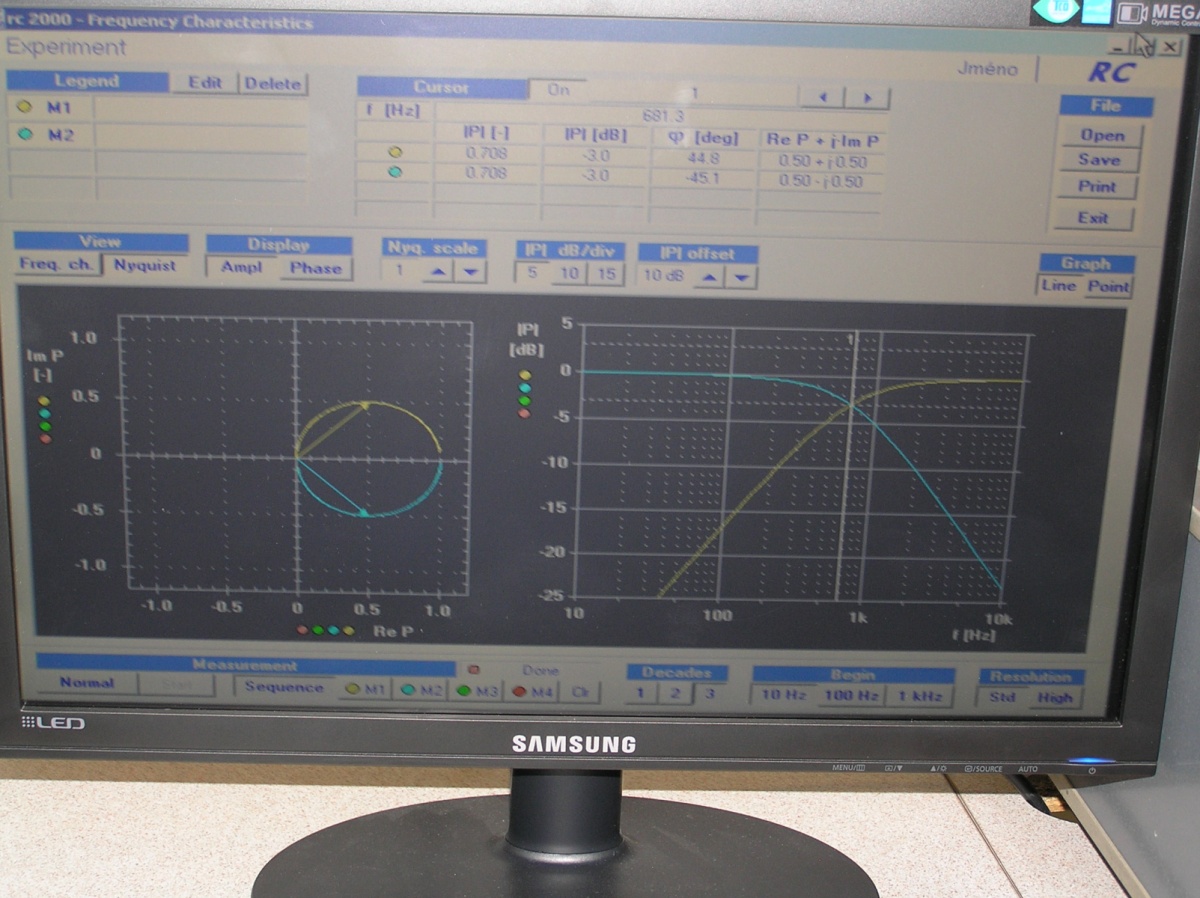Image resolution: width=1200 pixels, height=898 pixels.
Task: Decrease Nyq. scale with down arrow
Action: pyautogui.click(x=470, y=271)
